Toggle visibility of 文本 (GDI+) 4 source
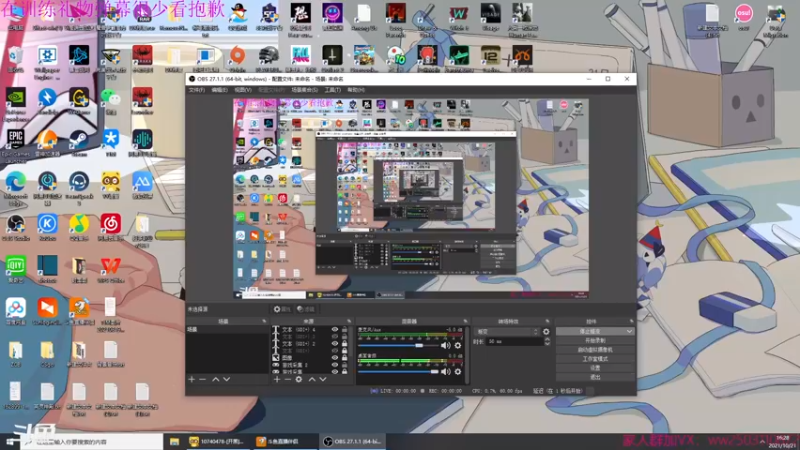Viewport: 800px width, 450px height. pyautogui.click(x=335, y=330)
